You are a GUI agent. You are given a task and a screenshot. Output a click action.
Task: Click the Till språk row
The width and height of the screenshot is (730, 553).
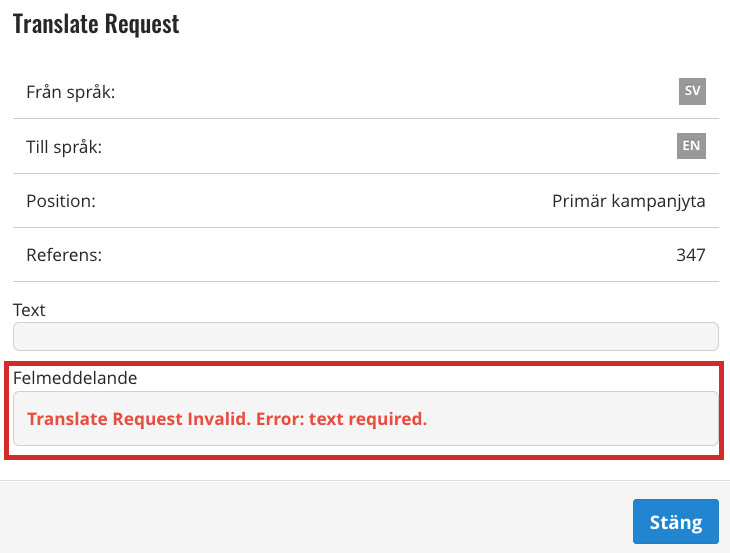pyautogui.click(x=365, y=146)
